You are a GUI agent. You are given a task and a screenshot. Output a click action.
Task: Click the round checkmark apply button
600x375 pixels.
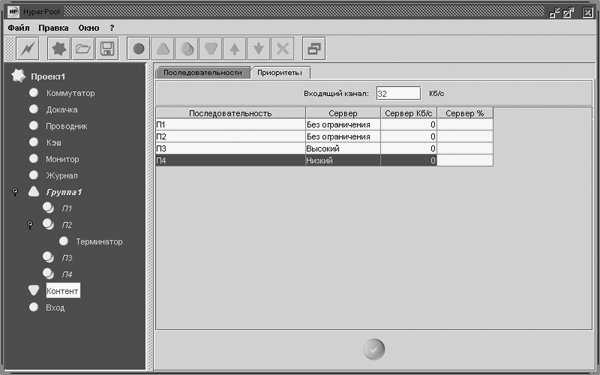pos(374,349)
